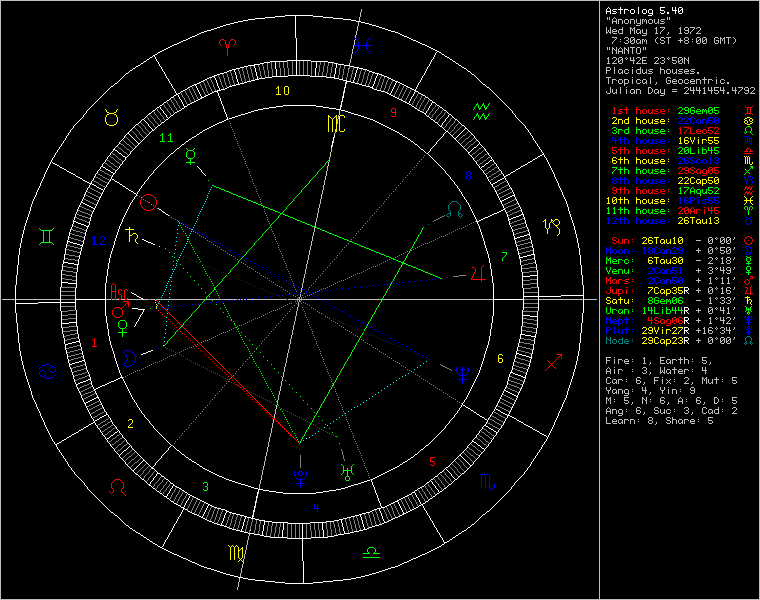Click house number 8 in the wheel
760x600 pixels.
[468, 175]
